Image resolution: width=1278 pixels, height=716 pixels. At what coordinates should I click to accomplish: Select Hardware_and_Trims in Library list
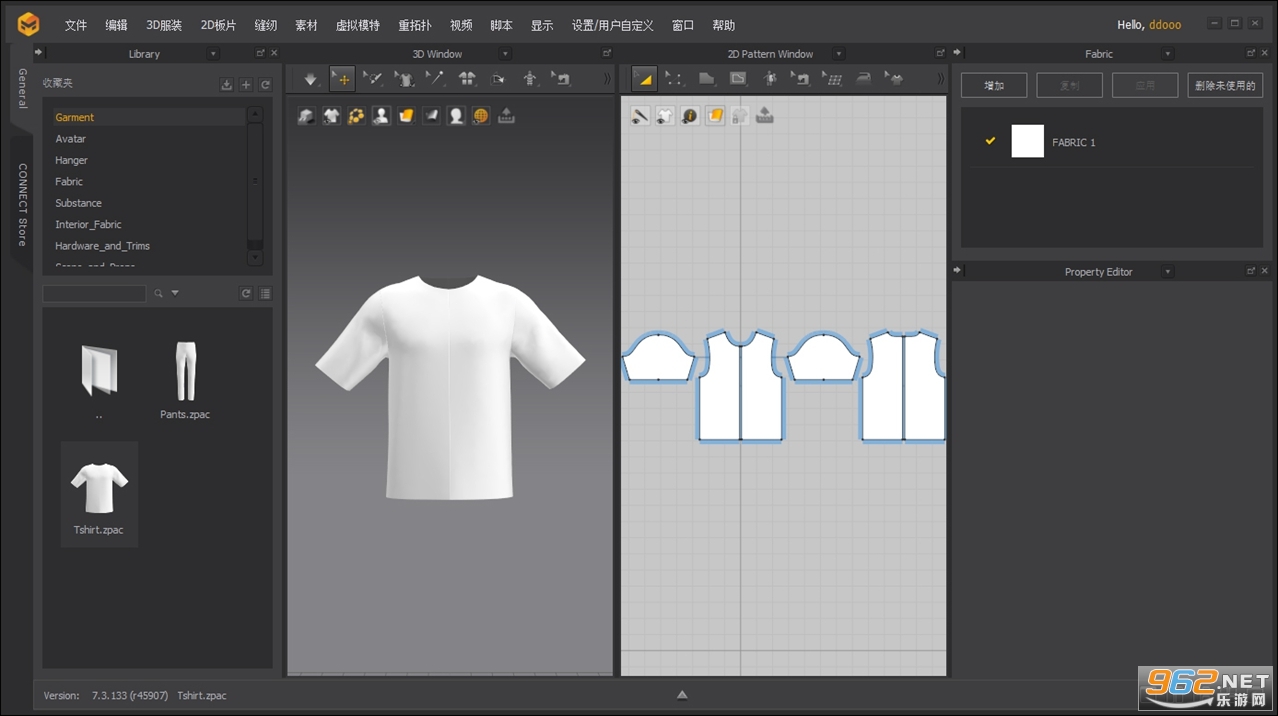[x=103, y=246]
